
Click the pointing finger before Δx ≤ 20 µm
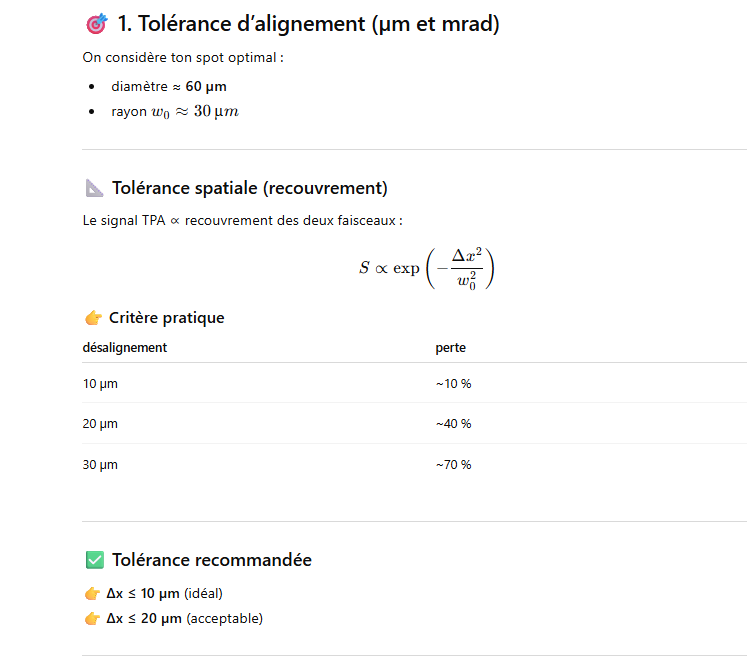[x=92, y=619]
